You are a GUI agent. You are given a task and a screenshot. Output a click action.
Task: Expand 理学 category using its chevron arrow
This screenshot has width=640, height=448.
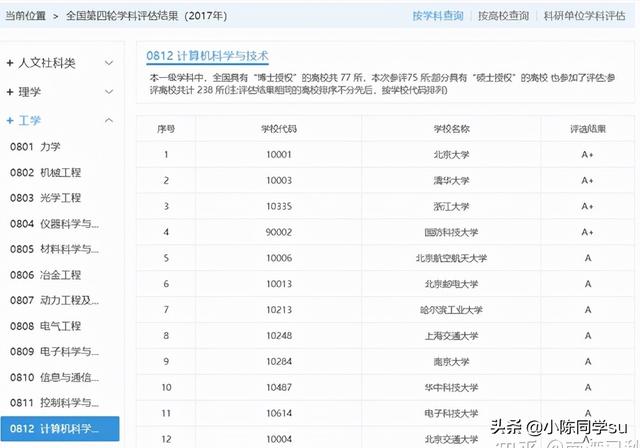[108, 92]
